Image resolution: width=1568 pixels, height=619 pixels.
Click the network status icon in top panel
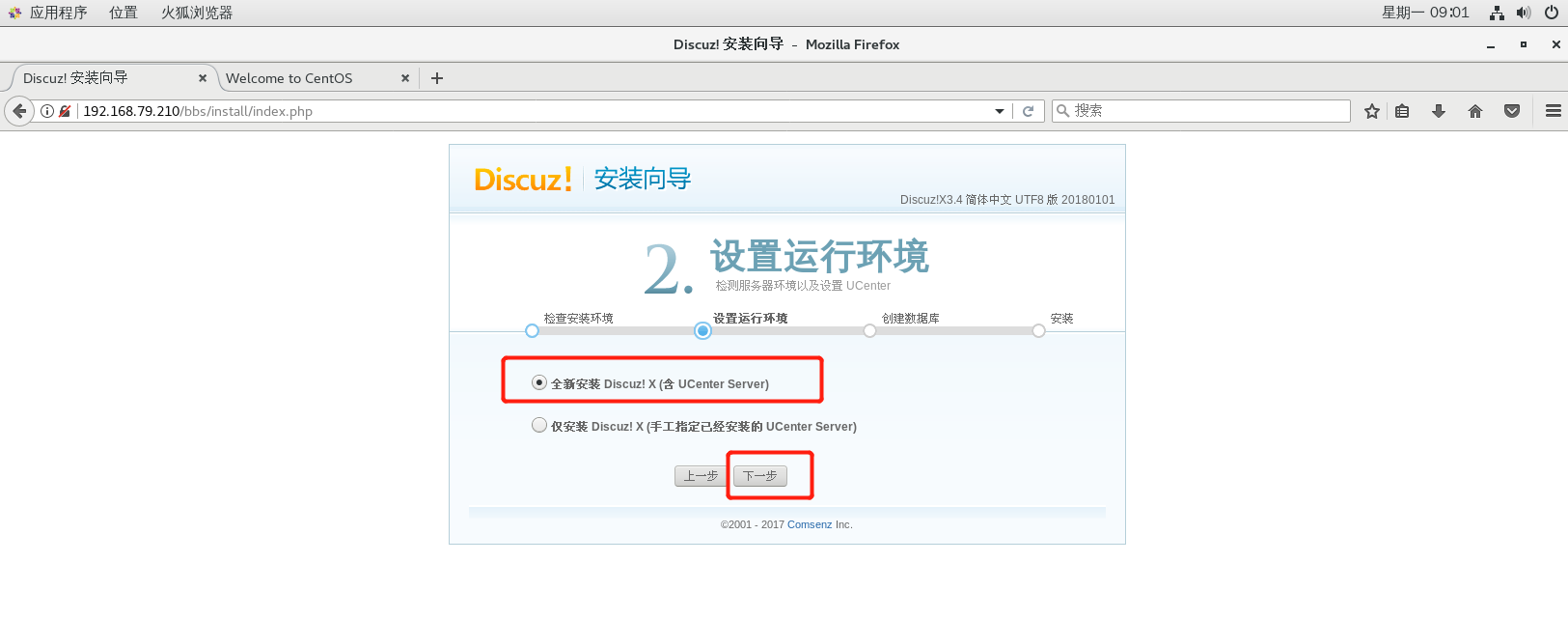pyautogui.click(x=1497, y=13)
